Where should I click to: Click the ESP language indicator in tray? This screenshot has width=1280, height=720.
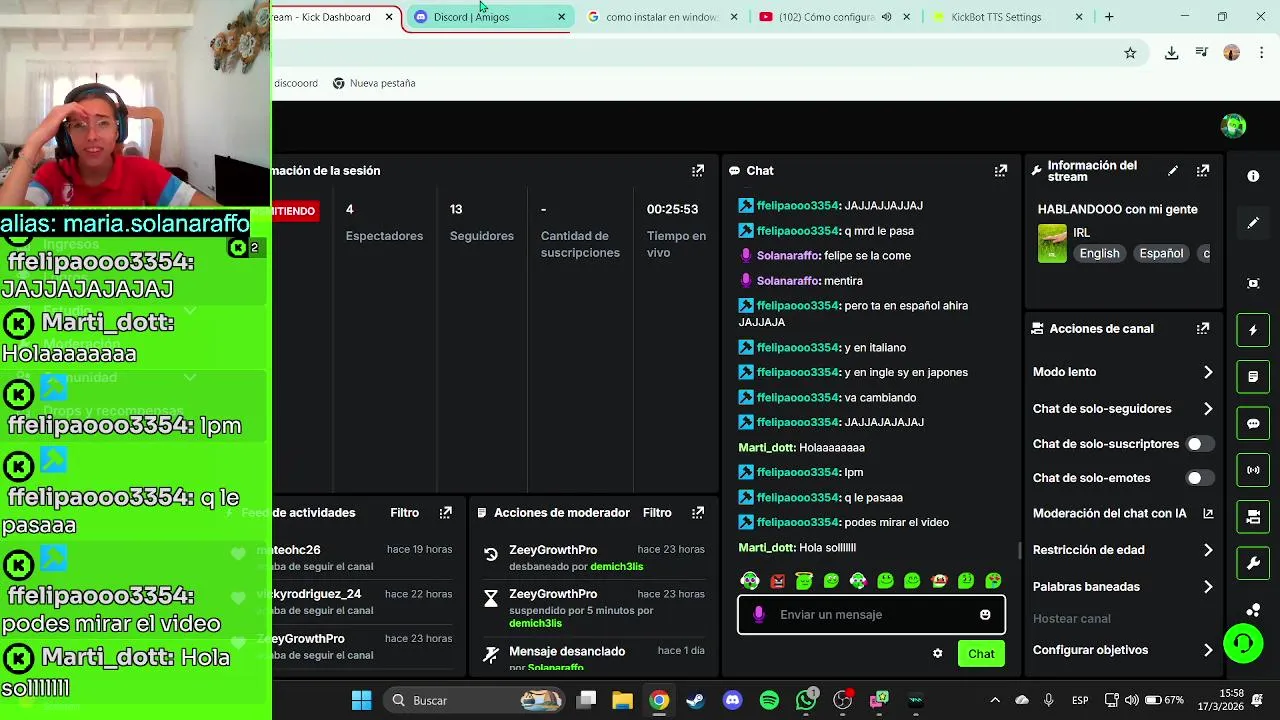click(1080, 700)
